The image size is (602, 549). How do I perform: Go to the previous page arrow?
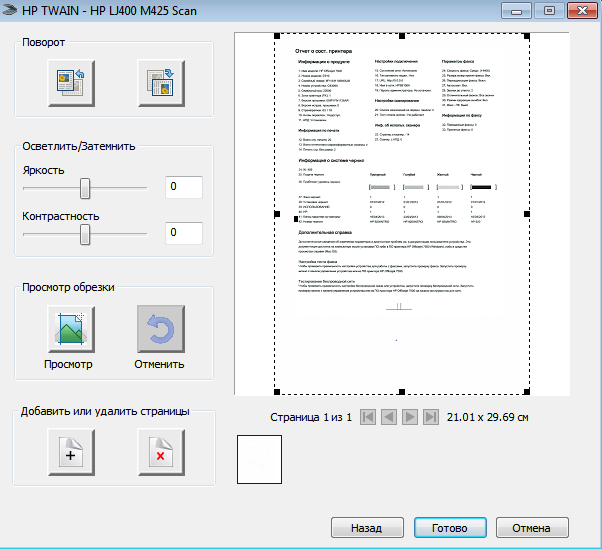click(x=389, y=416)
